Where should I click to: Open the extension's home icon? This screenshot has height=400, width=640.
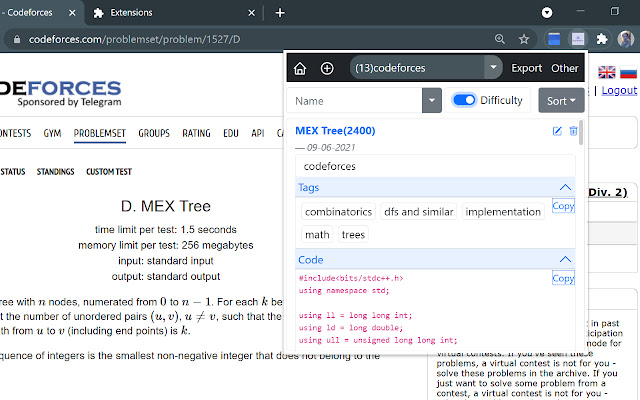point(300,68)
